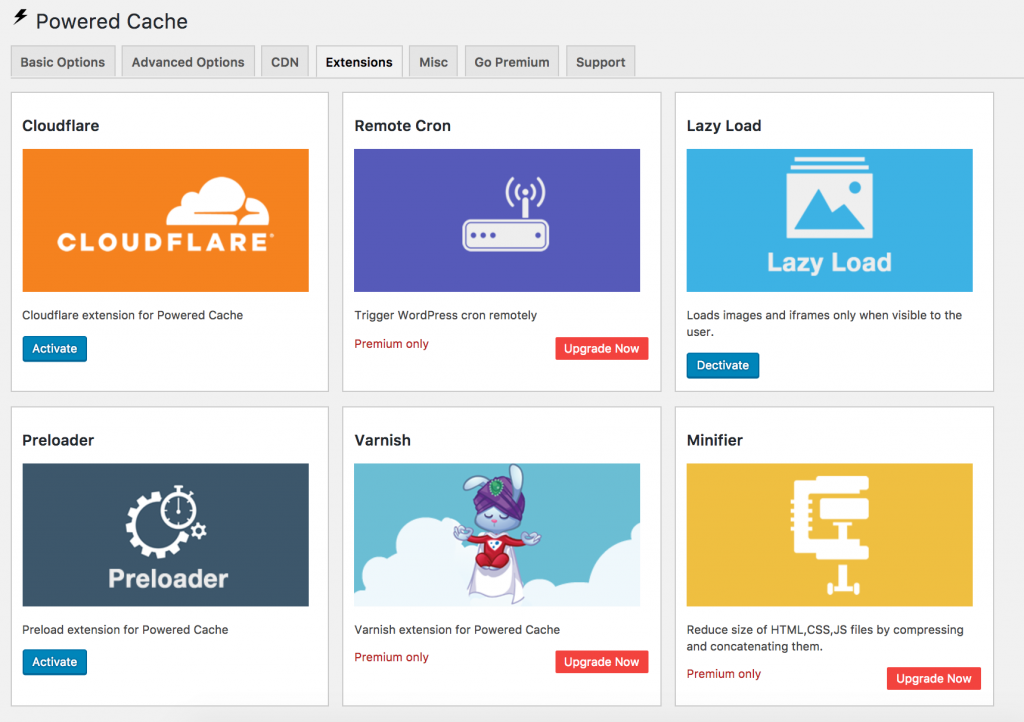
Task: Click Premium only under Remote Cron
Action: point(392,344)
